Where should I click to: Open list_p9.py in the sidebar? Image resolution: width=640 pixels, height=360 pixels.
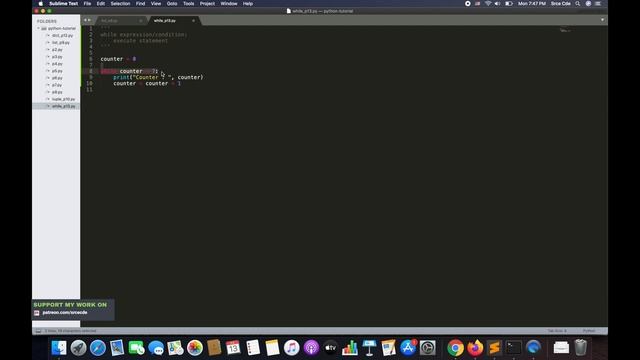point(60,42)
